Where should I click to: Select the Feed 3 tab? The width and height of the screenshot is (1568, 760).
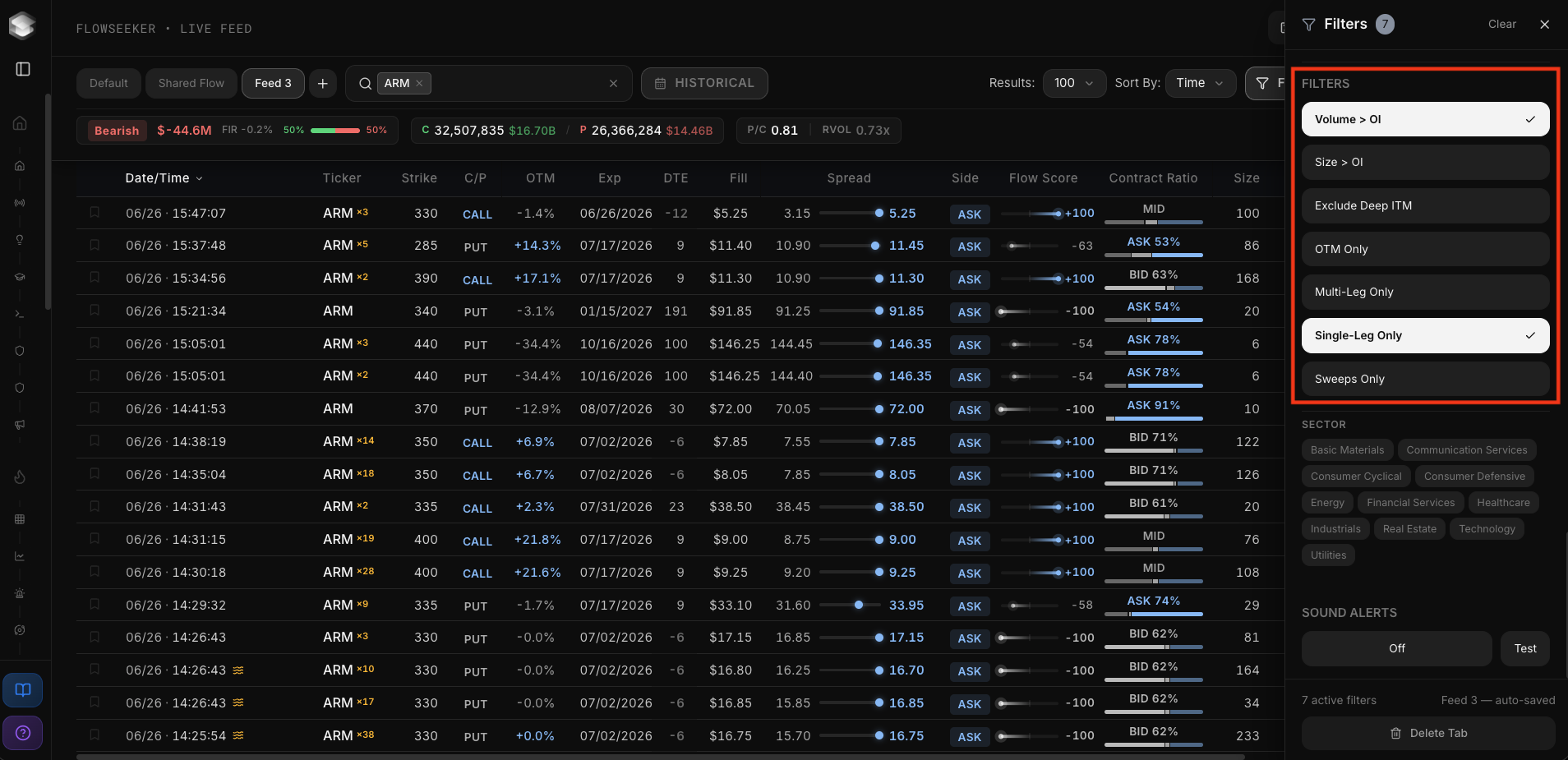coord(273,84)
